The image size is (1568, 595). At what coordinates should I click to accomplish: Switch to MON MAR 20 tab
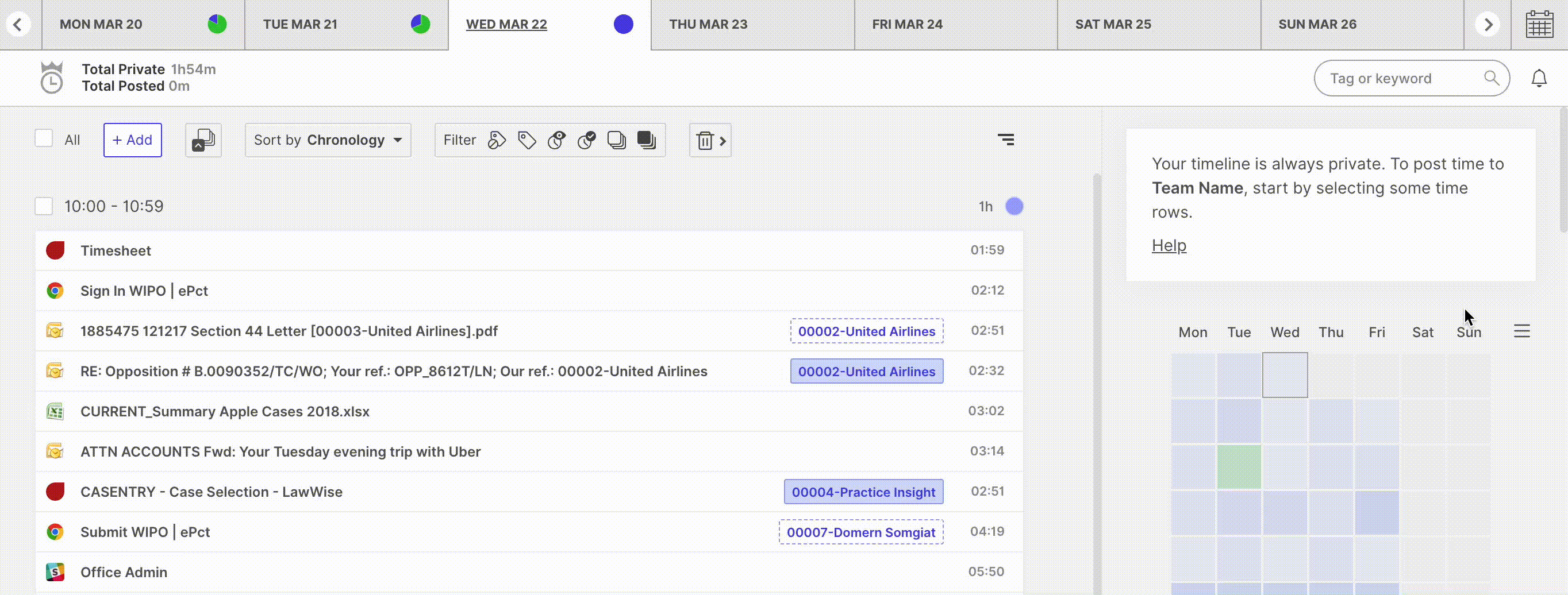pos(143,24)
